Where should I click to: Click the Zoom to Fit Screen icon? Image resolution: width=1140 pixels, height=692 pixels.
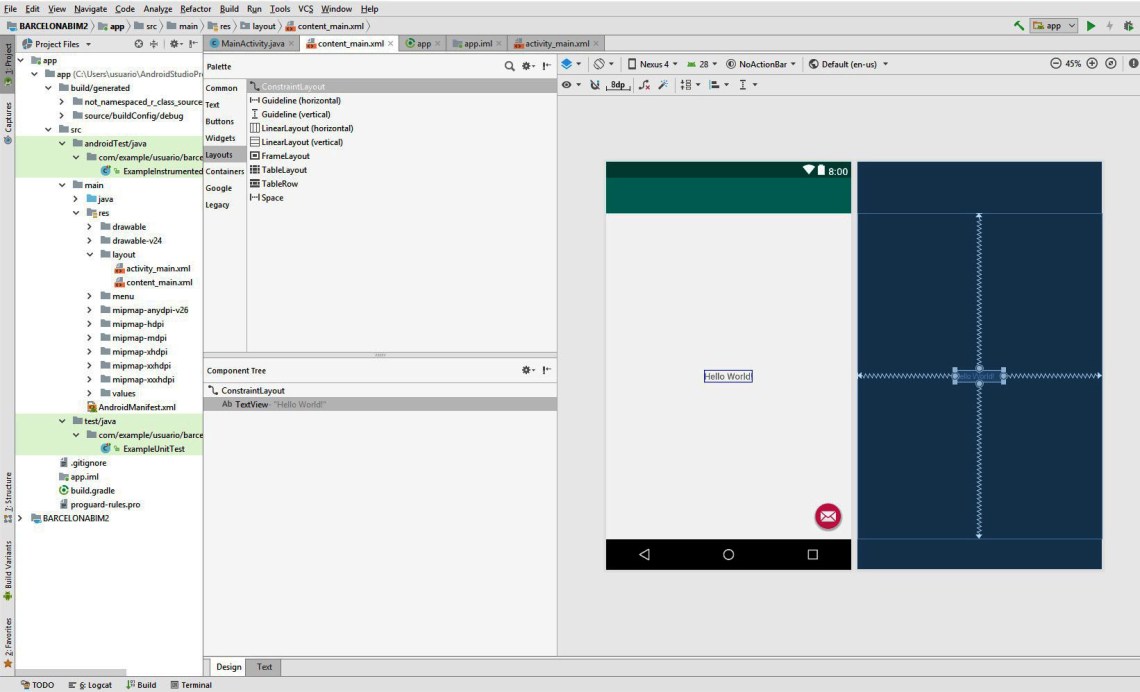(x=1111, y=64)
